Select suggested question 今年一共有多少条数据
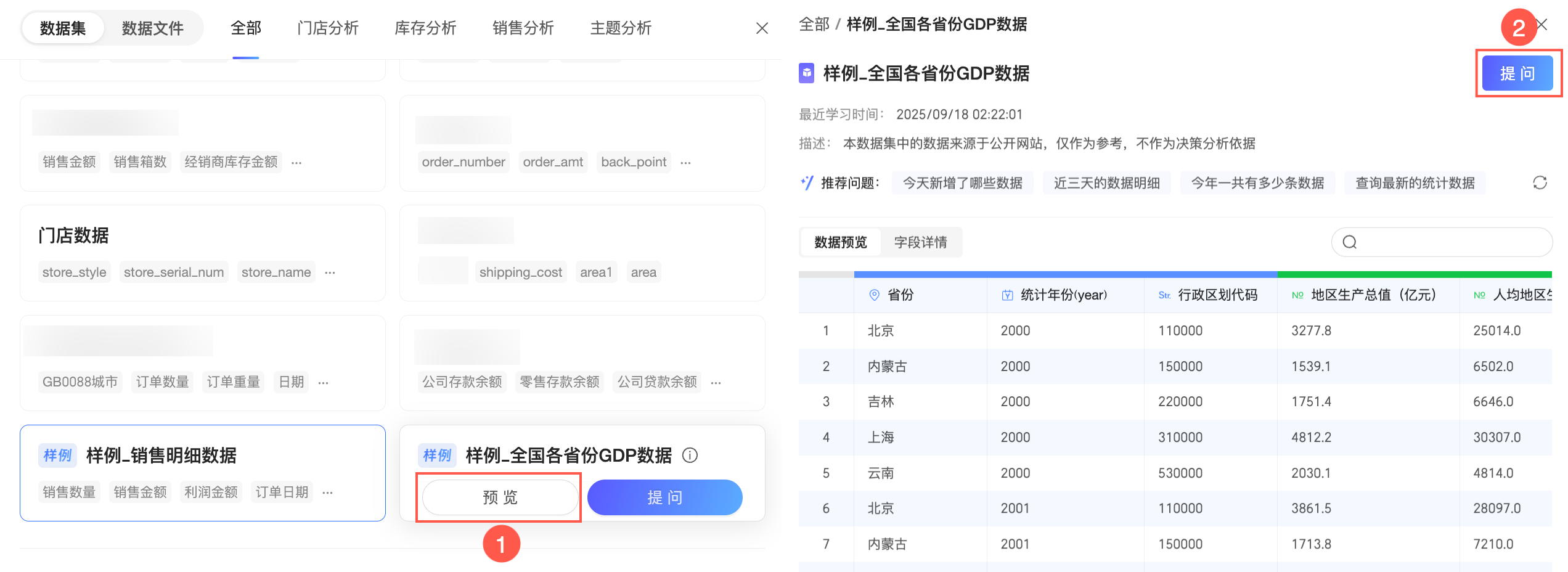The image size is (1568, 572). point(1257,183)
